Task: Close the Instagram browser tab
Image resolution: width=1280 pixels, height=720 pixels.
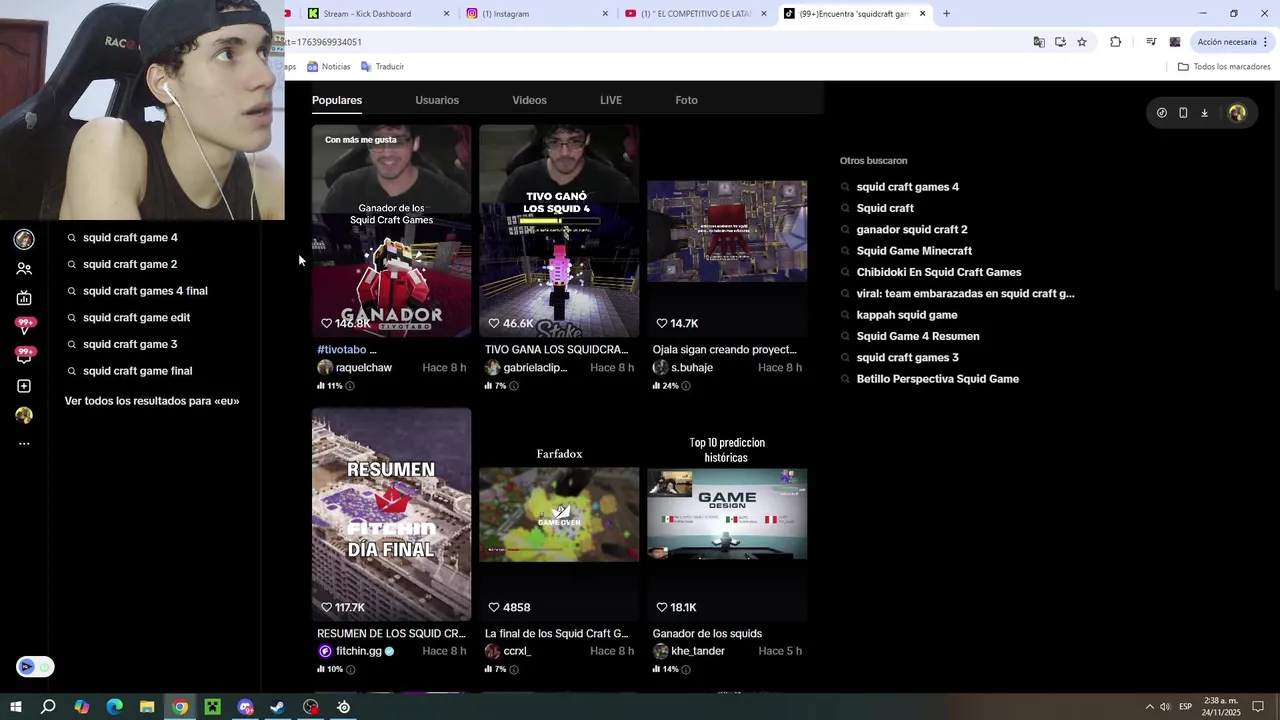Action: pyautogui.click(x=605, y=14)
